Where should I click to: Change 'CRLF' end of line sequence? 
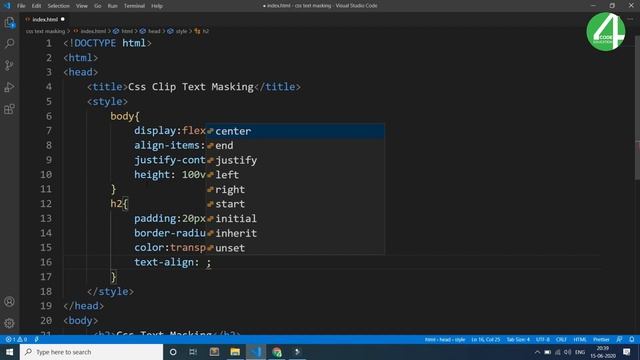[561, 339]
